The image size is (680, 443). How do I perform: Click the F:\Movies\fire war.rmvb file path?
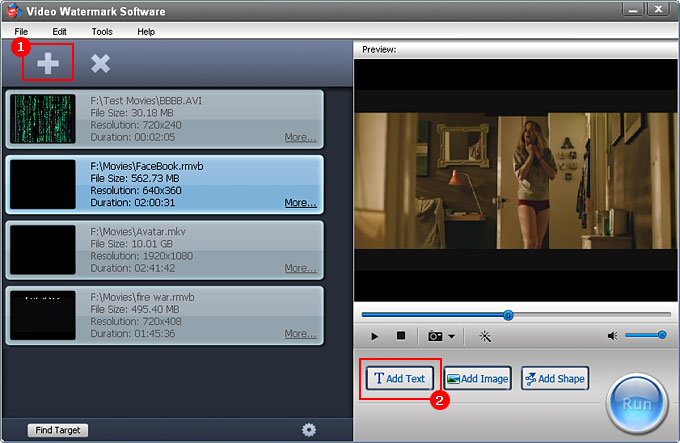[x=142, y=297]
